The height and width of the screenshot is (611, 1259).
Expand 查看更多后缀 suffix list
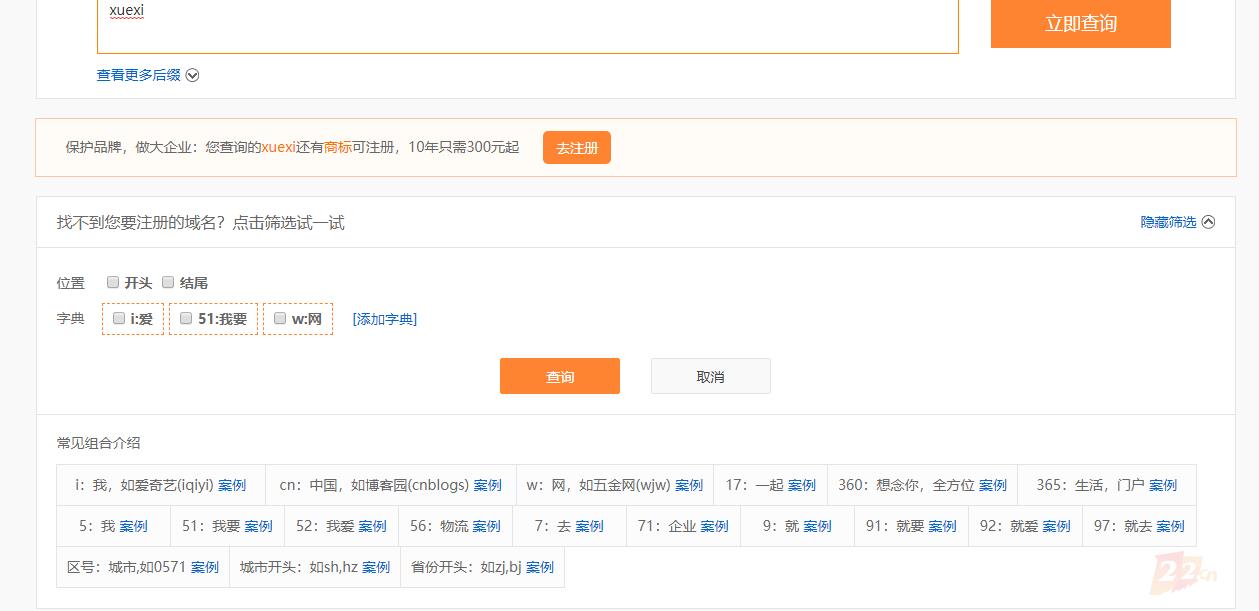point(147,75)
